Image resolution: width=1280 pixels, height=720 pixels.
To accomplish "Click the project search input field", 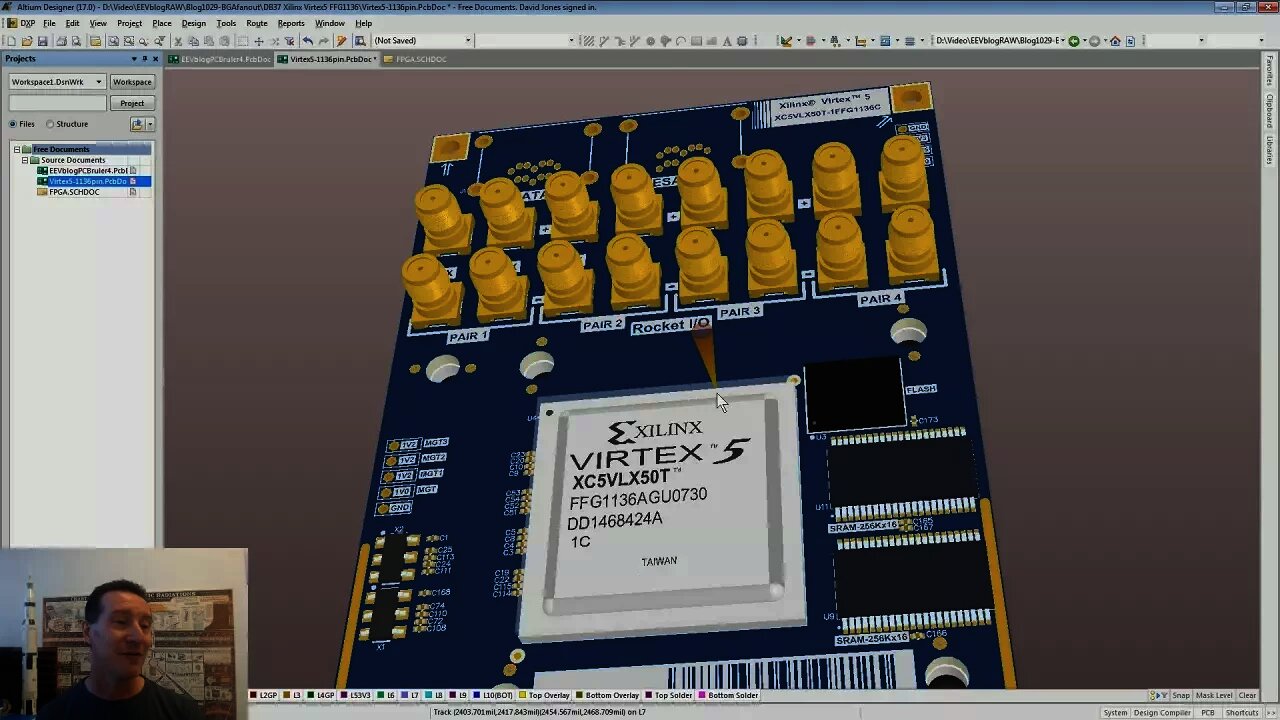I will (x=58, y=103).
